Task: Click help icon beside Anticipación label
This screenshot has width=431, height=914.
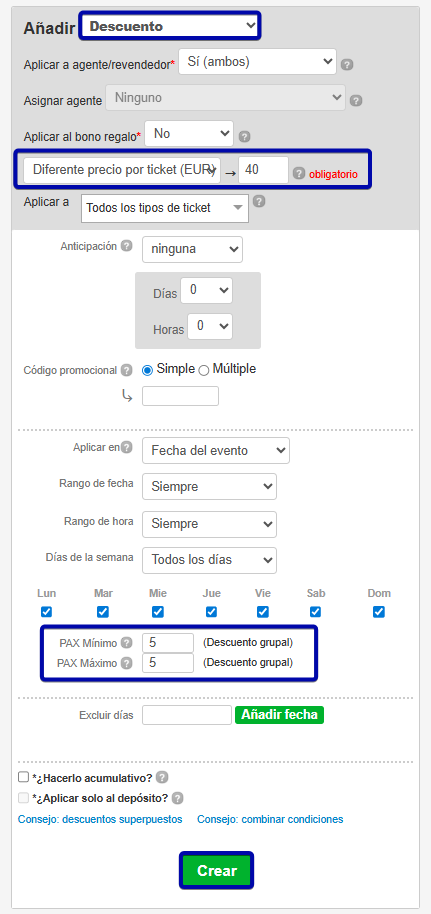Action: click(x=126, y=246)
